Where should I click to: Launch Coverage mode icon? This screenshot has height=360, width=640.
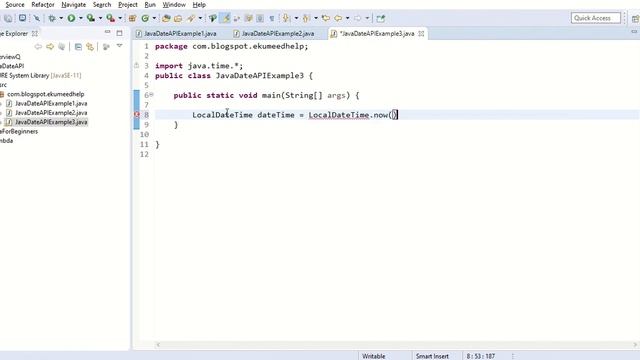91,18
